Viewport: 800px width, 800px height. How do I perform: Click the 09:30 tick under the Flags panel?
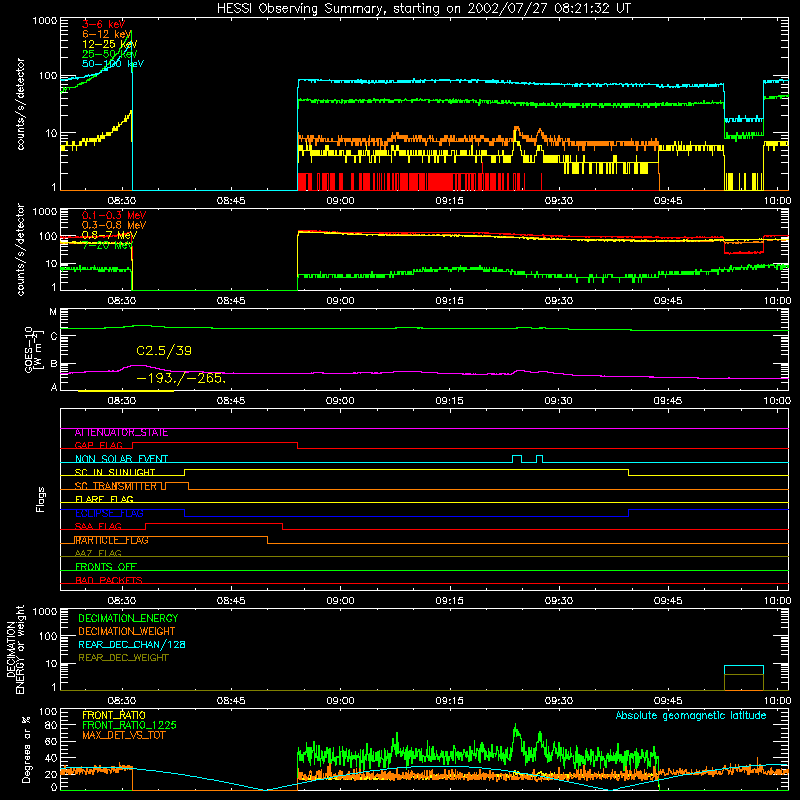pyautogui.click(x=559, y=601)
